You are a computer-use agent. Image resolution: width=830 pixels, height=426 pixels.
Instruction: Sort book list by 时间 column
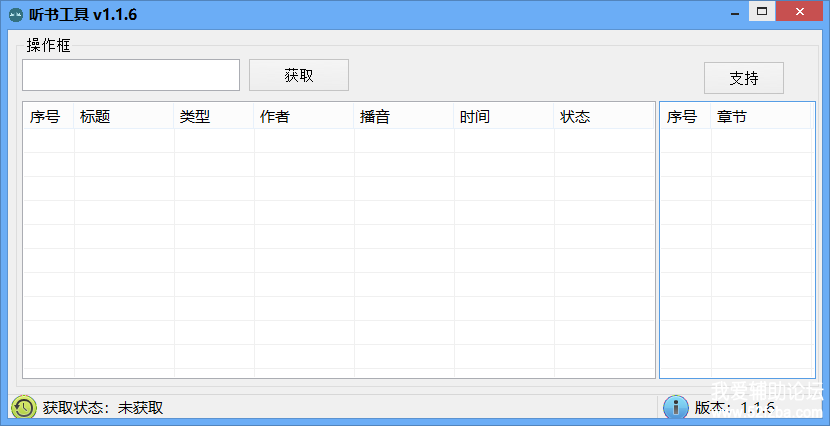point(504,116)
